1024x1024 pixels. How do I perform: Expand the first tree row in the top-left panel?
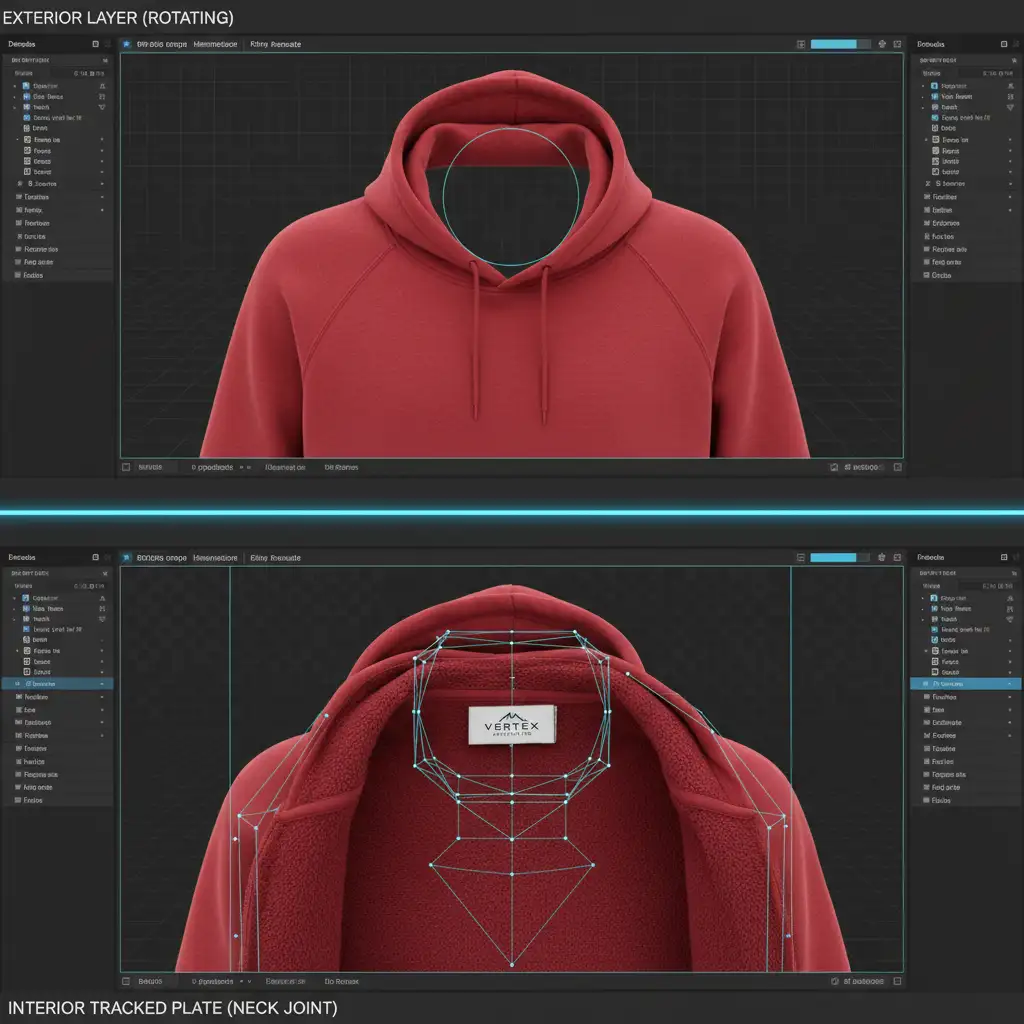[x=15, y=86]
